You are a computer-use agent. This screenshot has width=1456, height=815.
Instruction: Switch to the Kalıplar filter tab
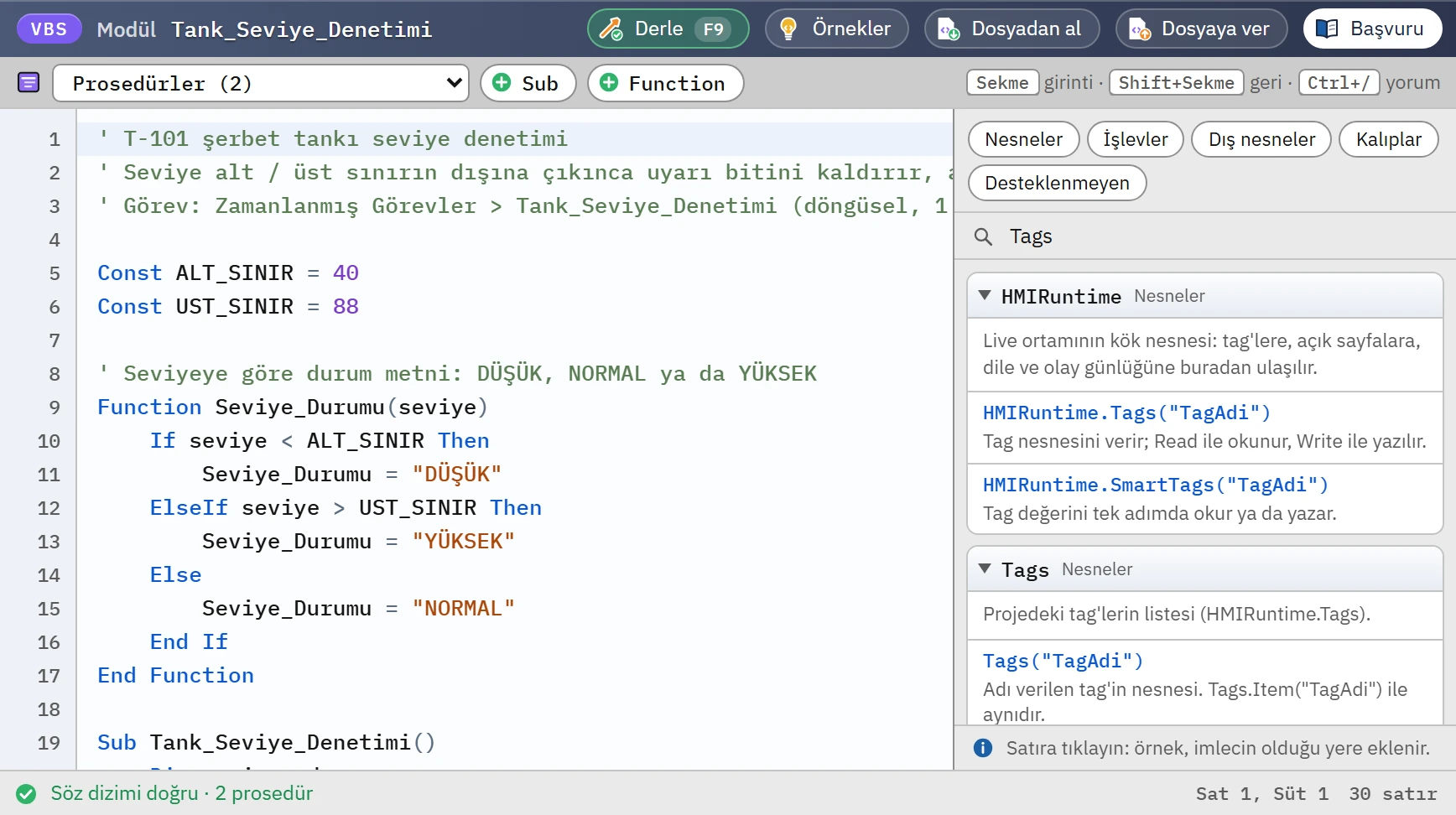tap(1388, 139)
